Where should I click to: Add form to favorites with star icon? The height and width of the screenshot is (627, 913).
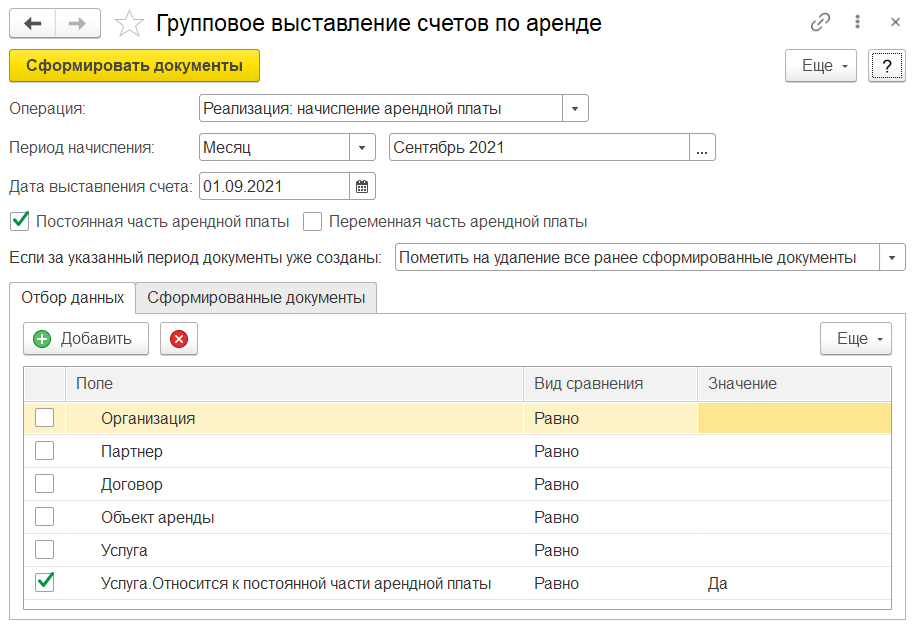point(130,23)
